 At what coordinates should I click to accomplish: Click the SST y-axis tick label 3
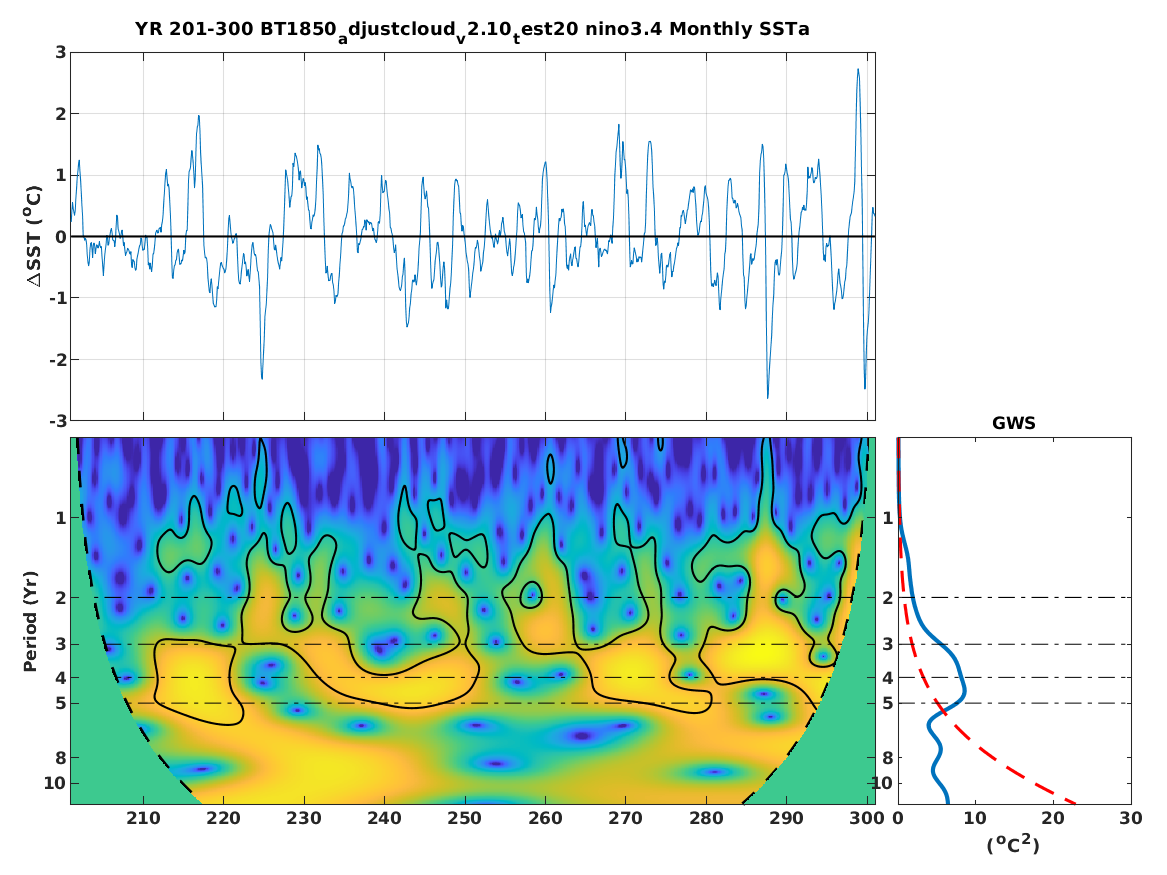point(61,52)
